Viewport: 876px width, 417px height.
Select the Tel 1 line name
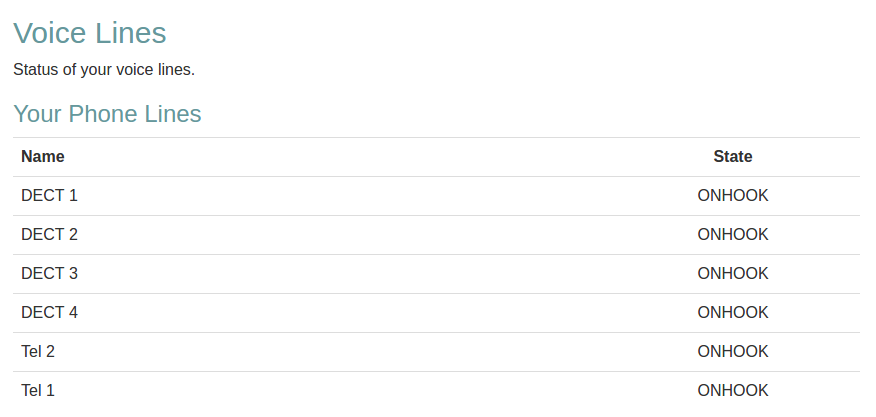38,390
